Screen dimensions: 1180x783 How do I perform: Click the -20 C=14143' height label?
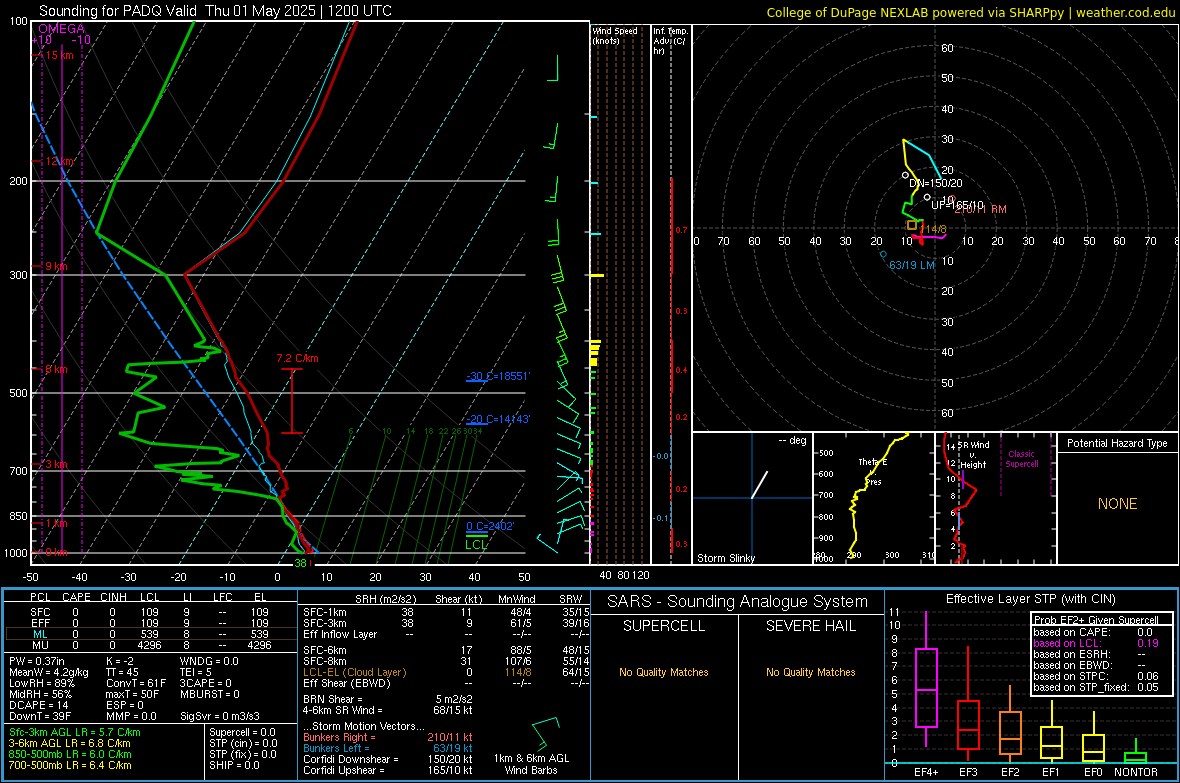(x=498, y=419)
